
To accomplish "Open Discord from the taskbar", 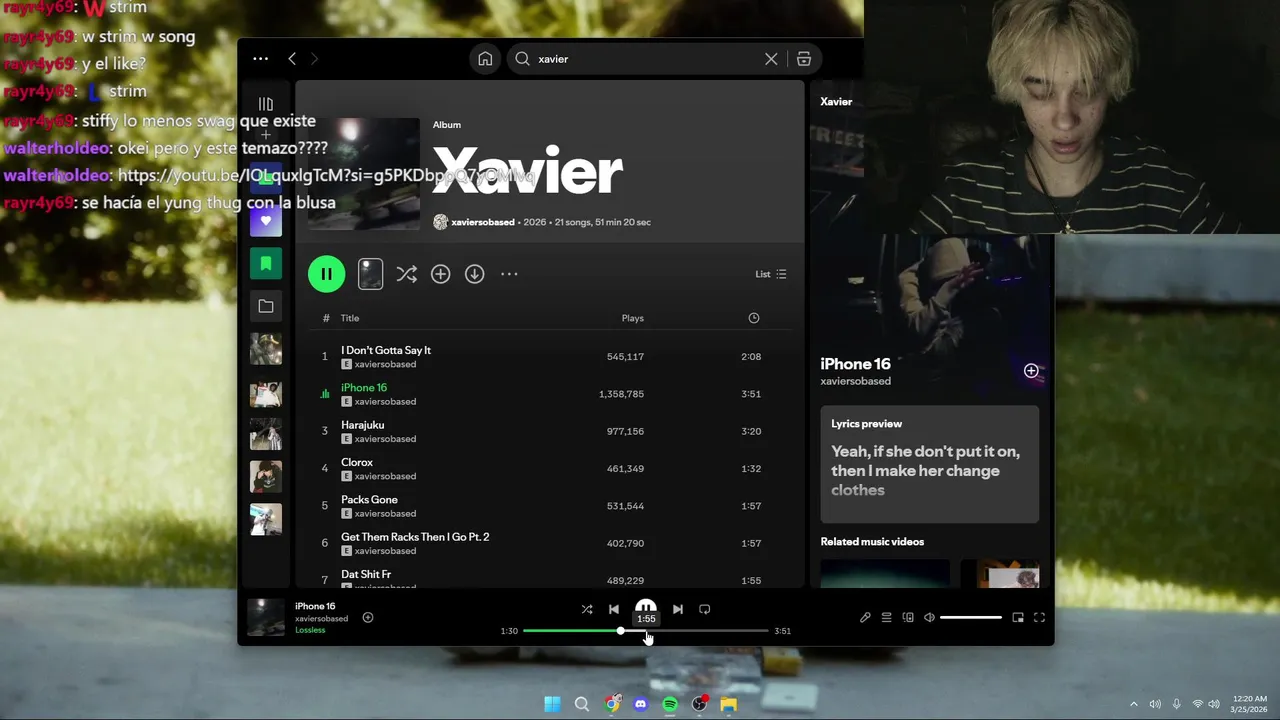I will [x=640, y=705].
